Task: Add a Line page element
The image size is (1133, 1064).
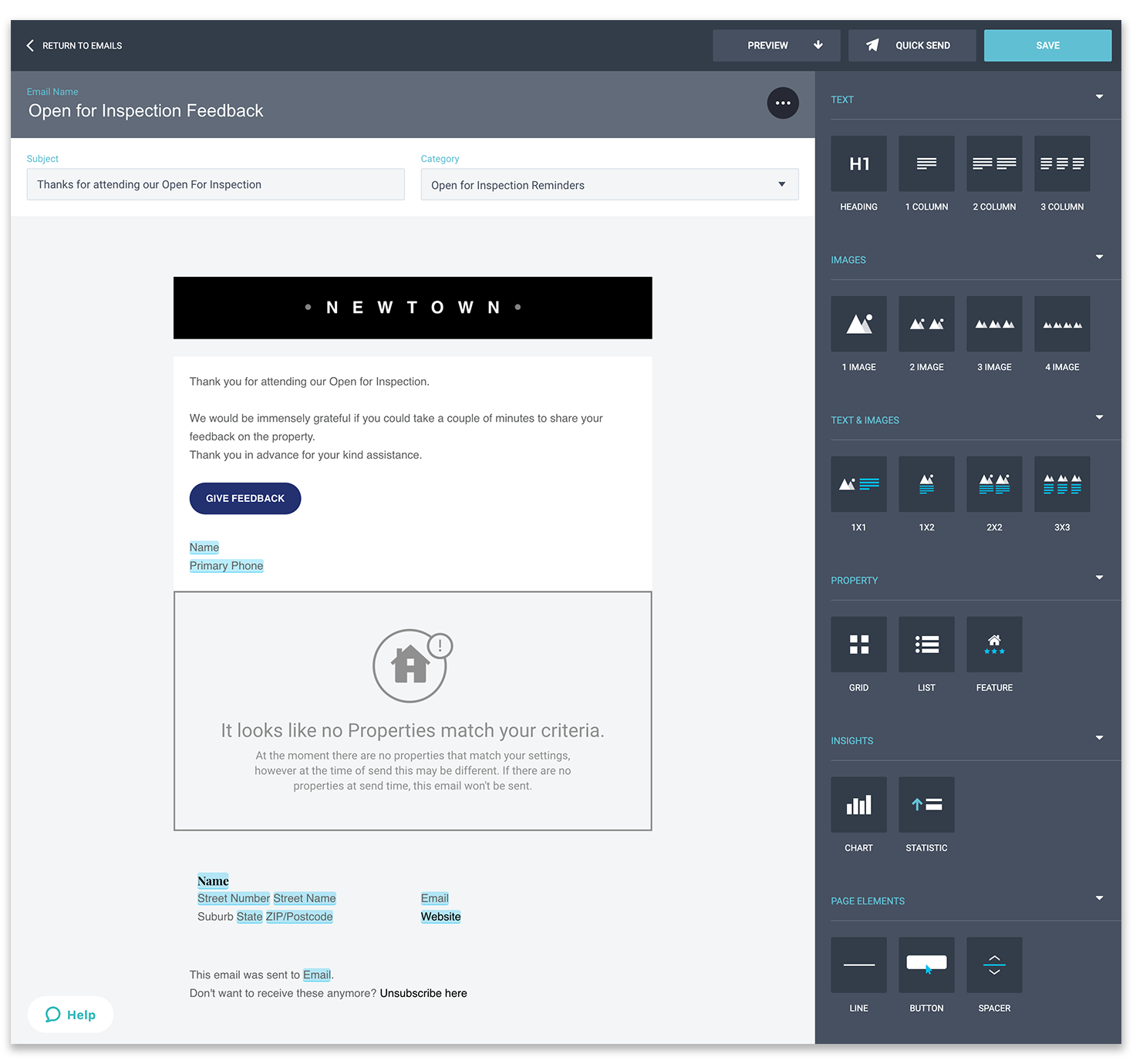Action: (x=858, y=965)
